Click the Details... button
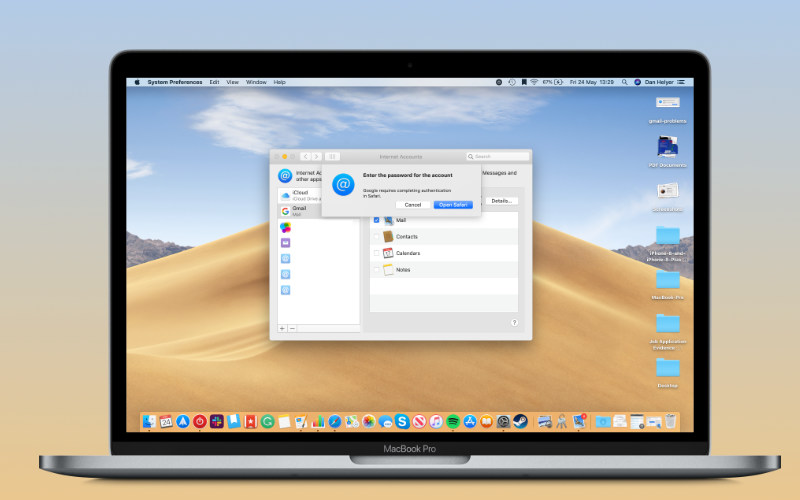 (502, 201)
